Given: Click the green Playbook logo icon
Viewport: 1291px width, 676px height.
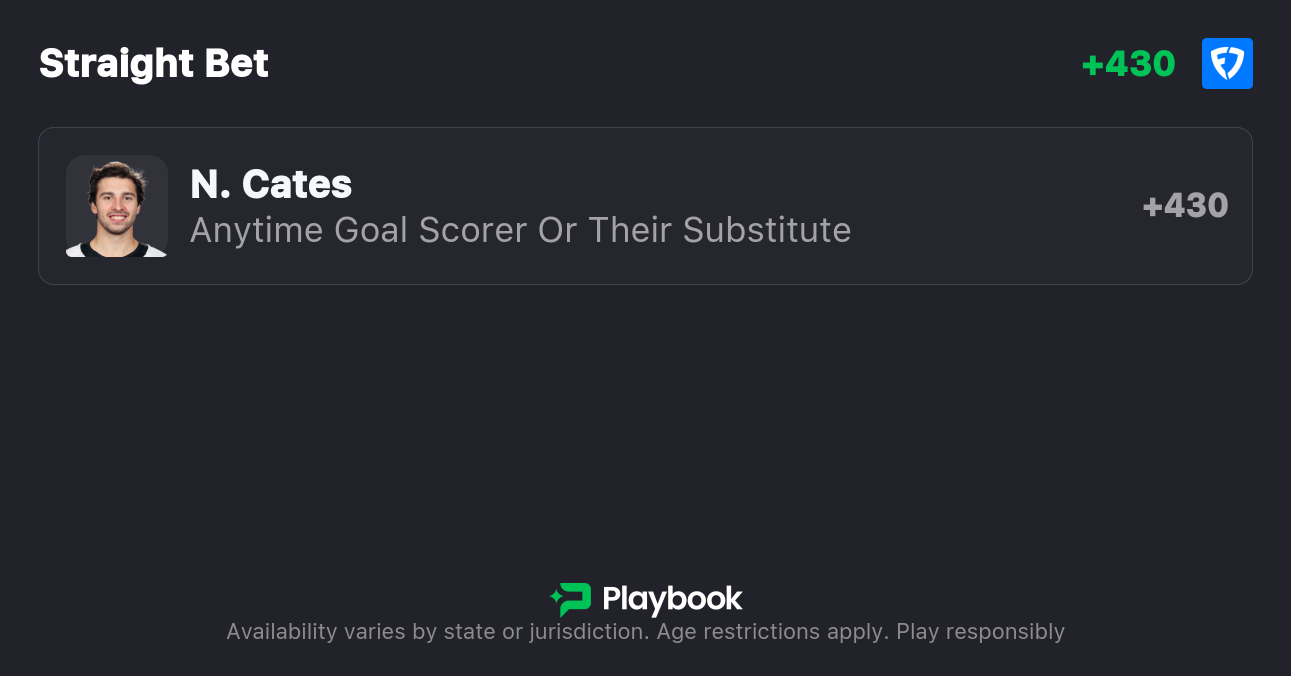Looking at the screenshot, I should pyautogui.click(x=575, y=599).
